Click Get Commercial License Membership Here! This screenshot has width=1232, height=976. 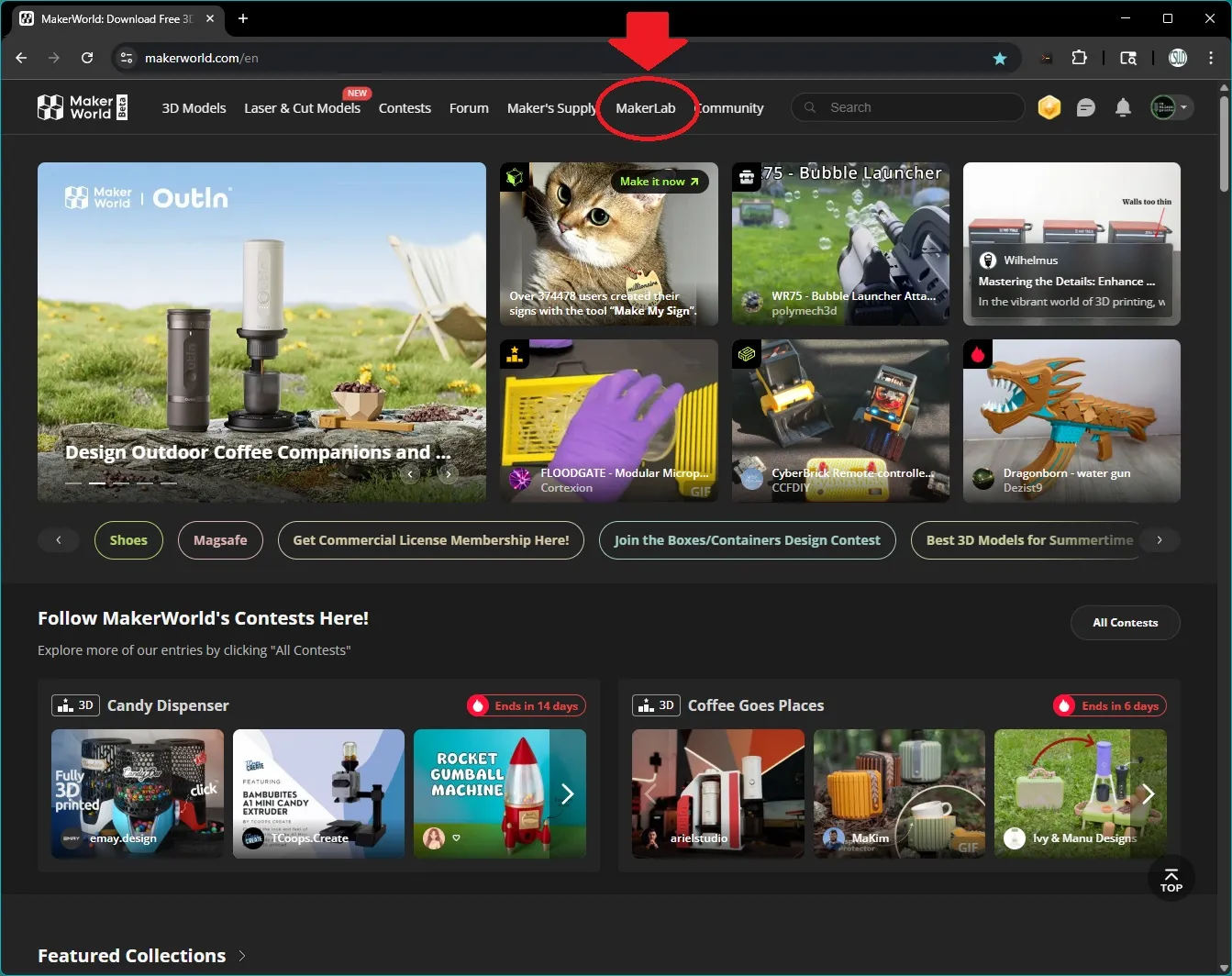point(431,540)
